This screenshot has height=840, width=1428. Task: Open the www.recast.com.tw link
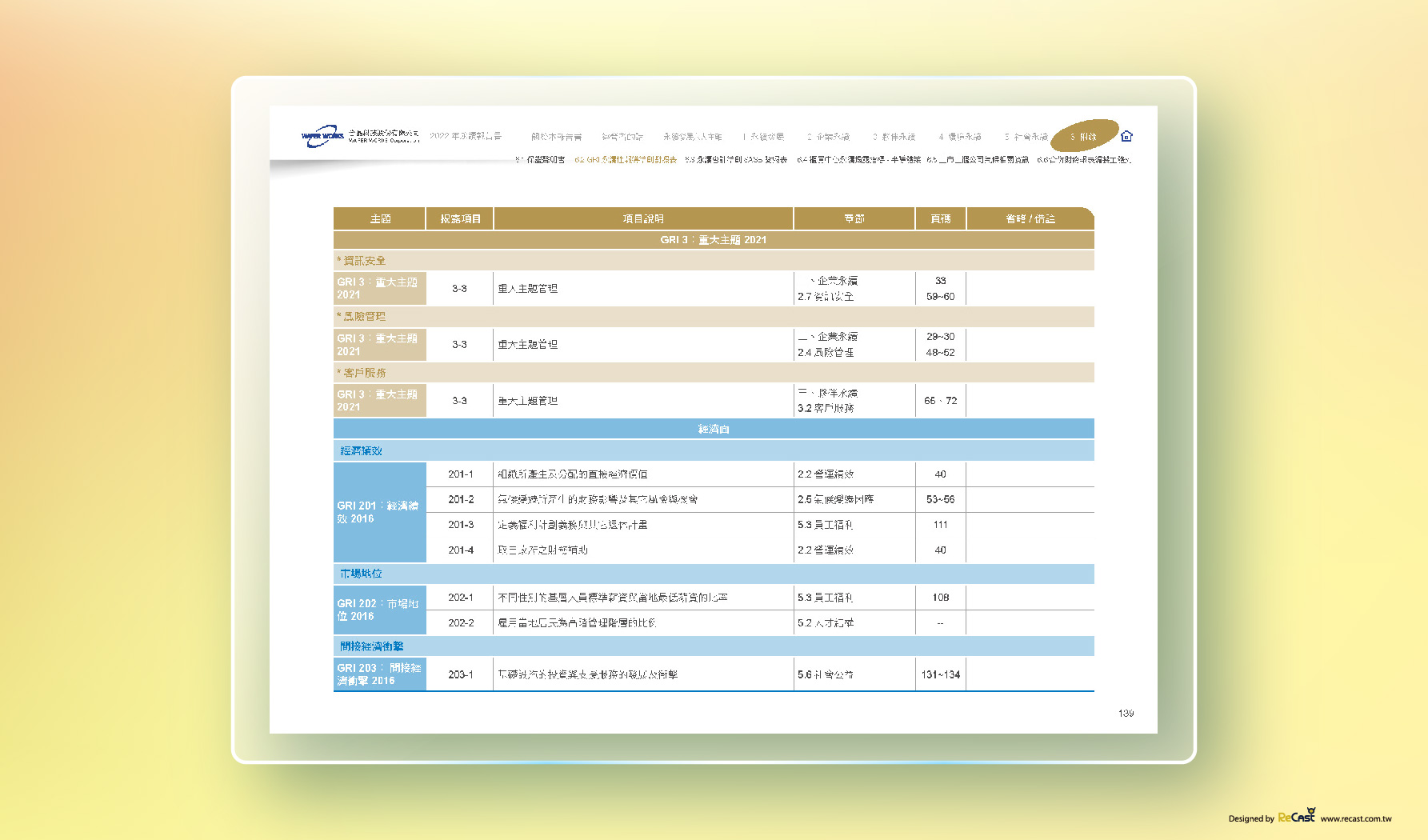[1356, 818]
